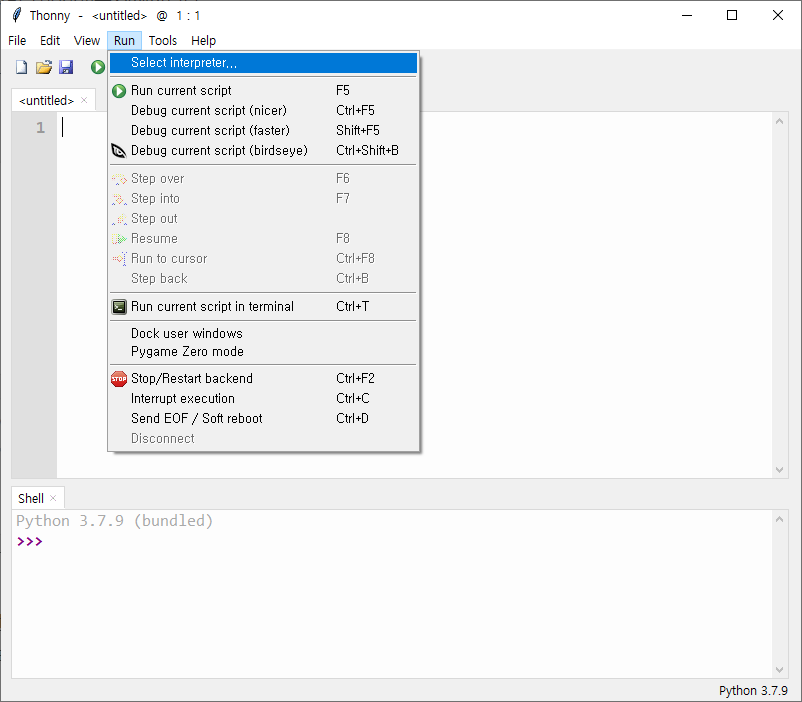Screen dimensions: 802x702
Task: Open the Tools menu
Action: click(x=163, y=40)
